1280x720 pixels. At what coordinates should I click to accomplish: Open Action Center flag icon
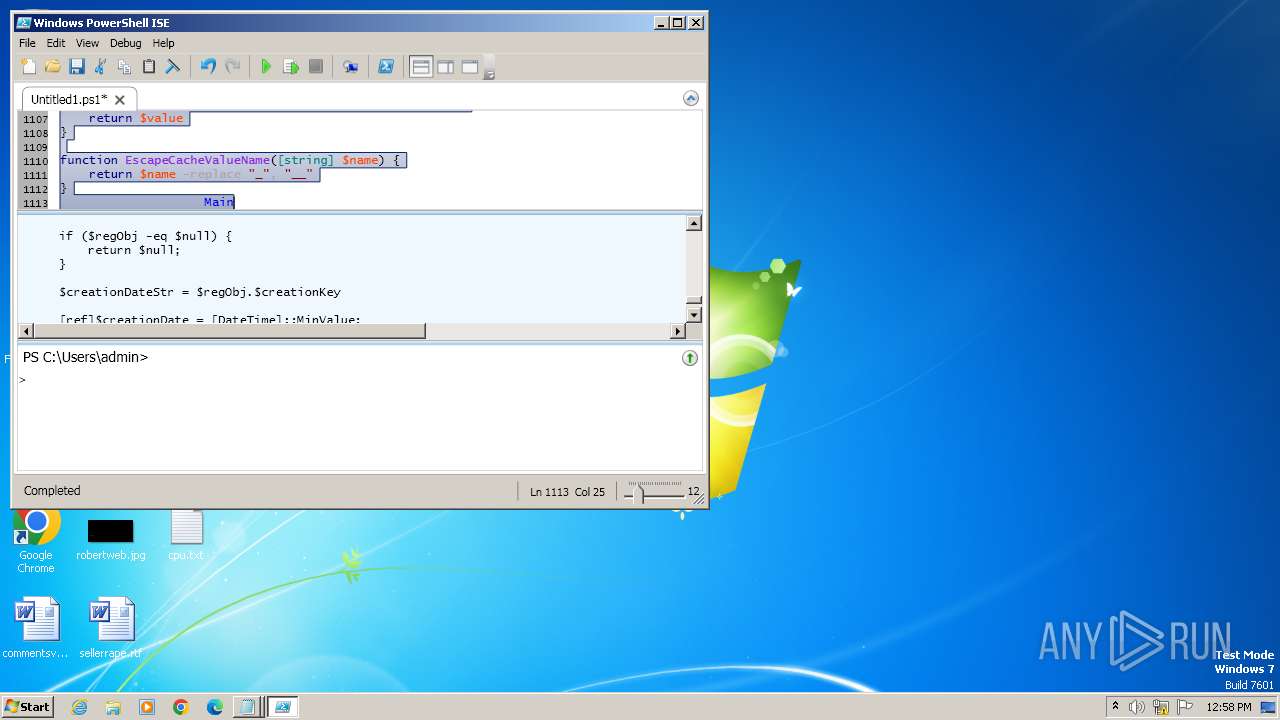coord(1185,707)
